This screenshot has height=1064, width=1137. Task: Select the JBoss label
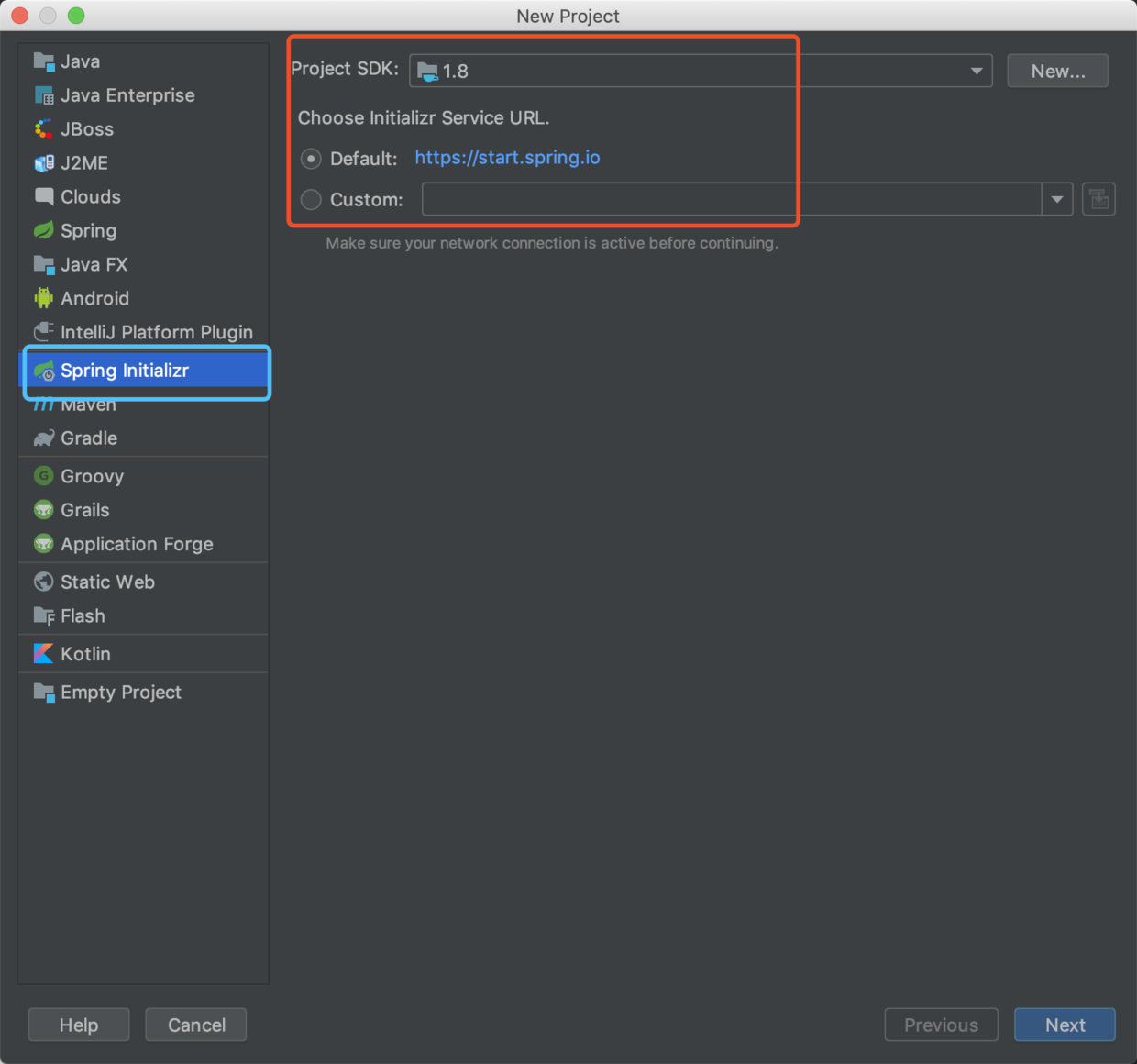point(87,129)
